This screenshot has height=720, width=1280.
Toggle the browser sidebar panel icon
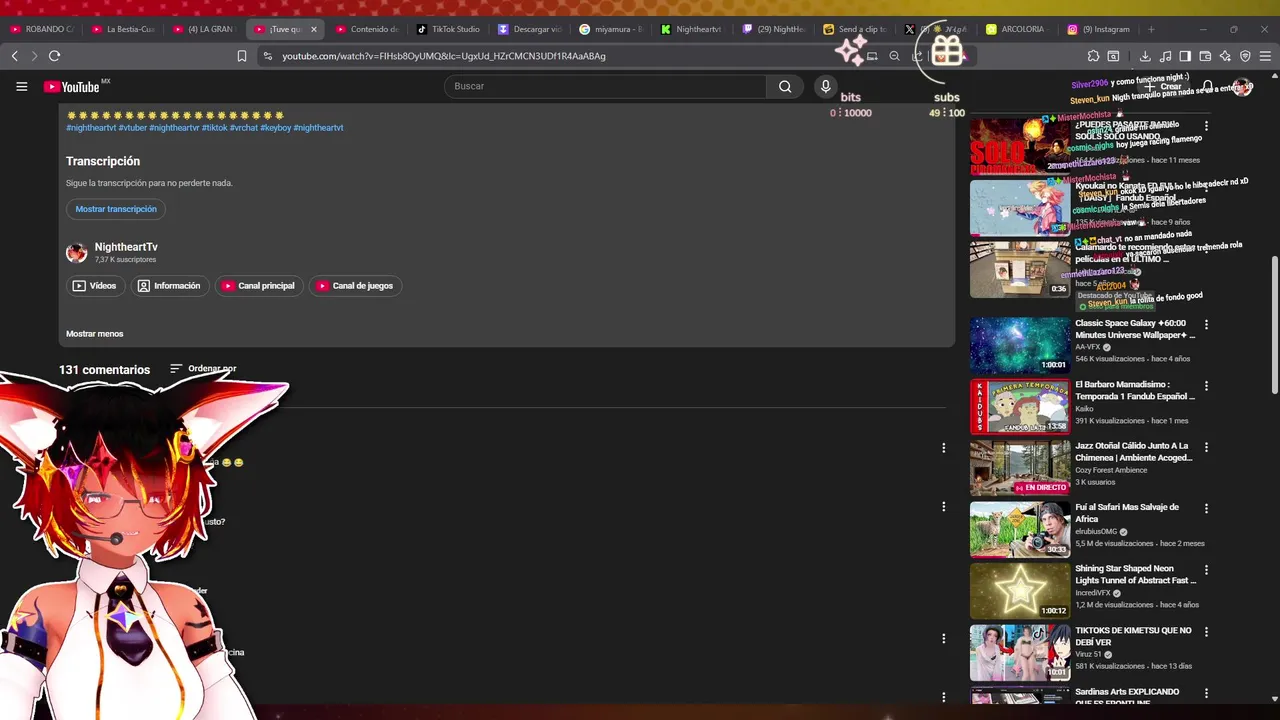point(1185,56)
